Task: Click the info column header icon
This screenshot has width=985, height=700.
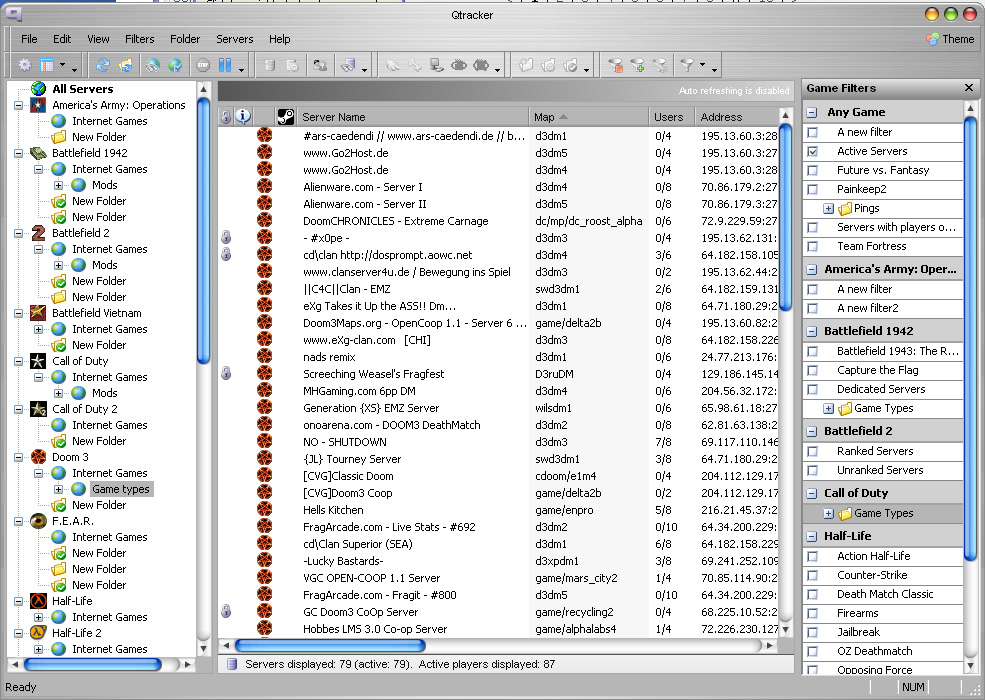Action: [243, 116]
